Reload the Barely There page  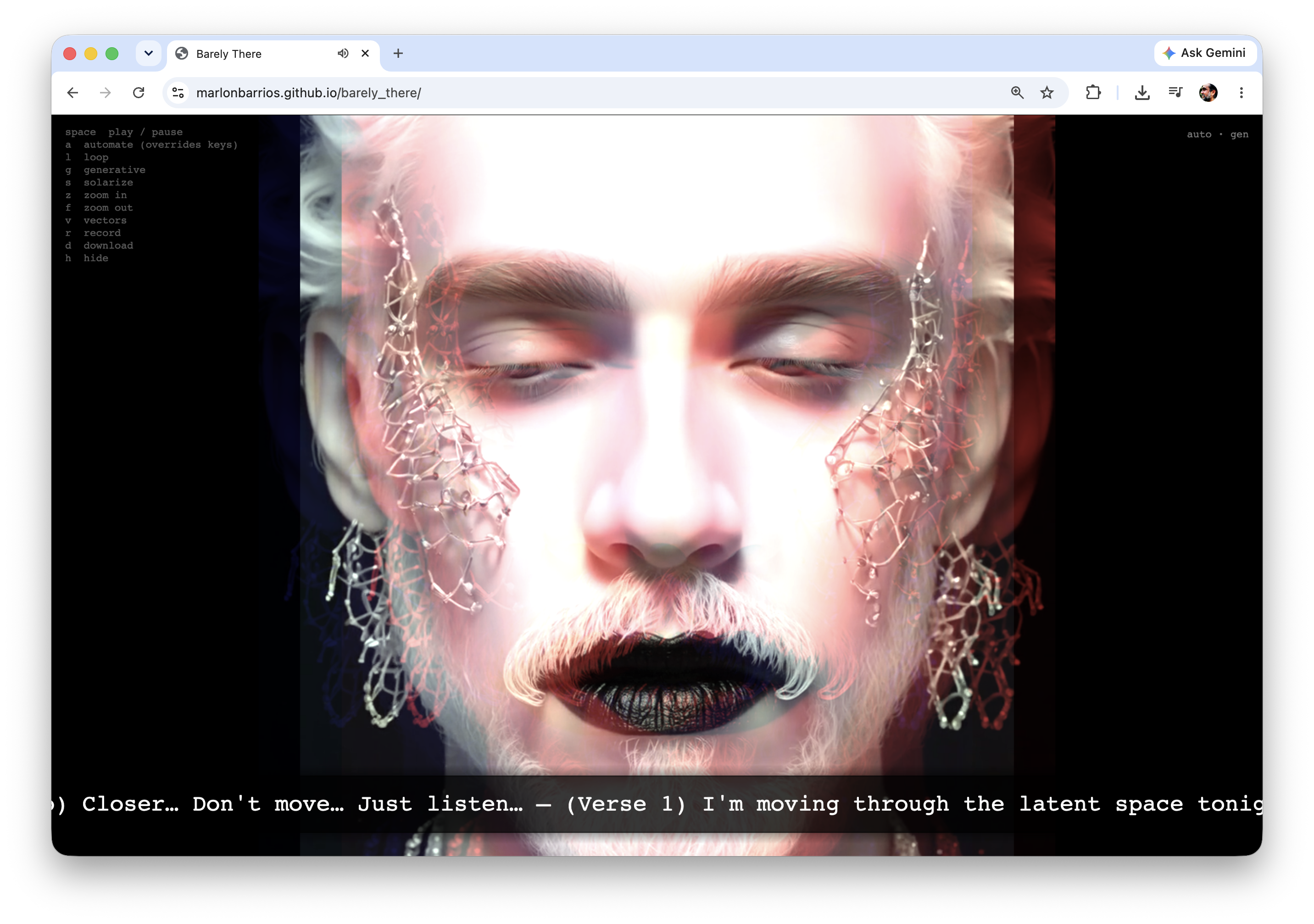139,93
